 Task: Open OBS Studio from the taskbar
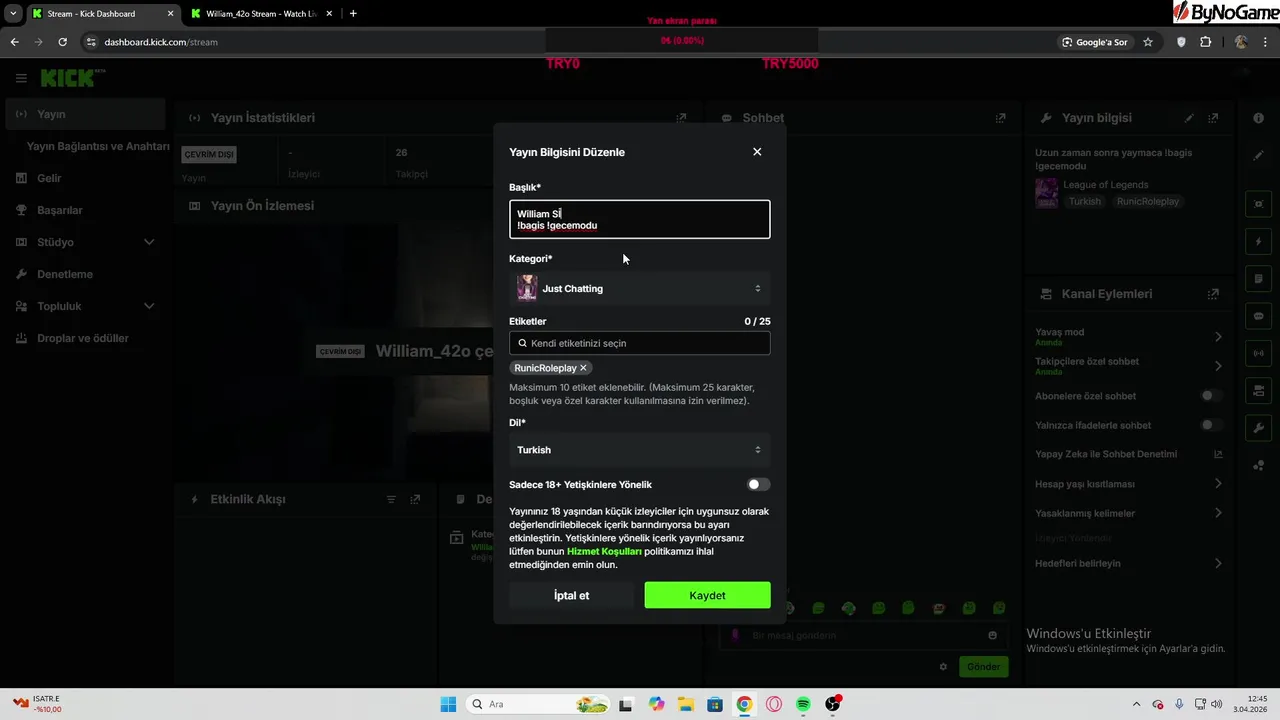[833, 704]
